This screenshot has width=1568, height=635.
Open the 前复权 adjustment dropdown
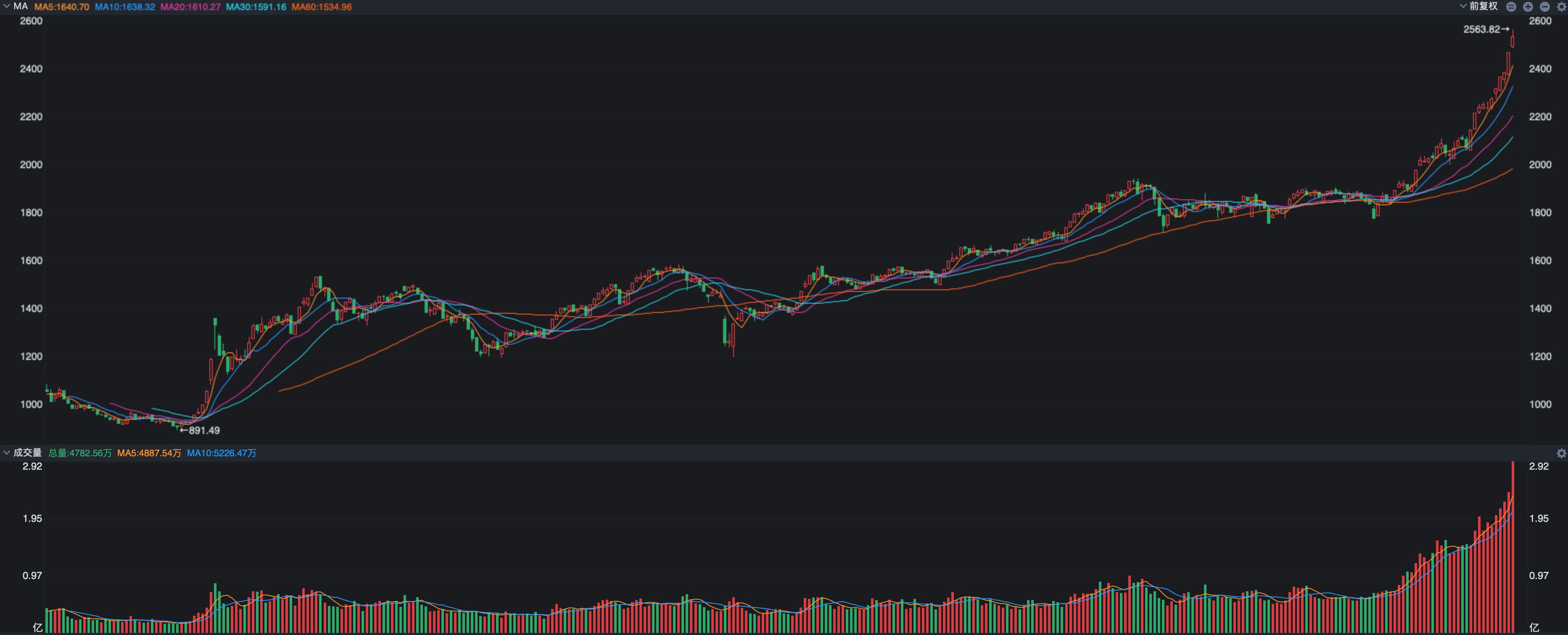click(1478, 6)
